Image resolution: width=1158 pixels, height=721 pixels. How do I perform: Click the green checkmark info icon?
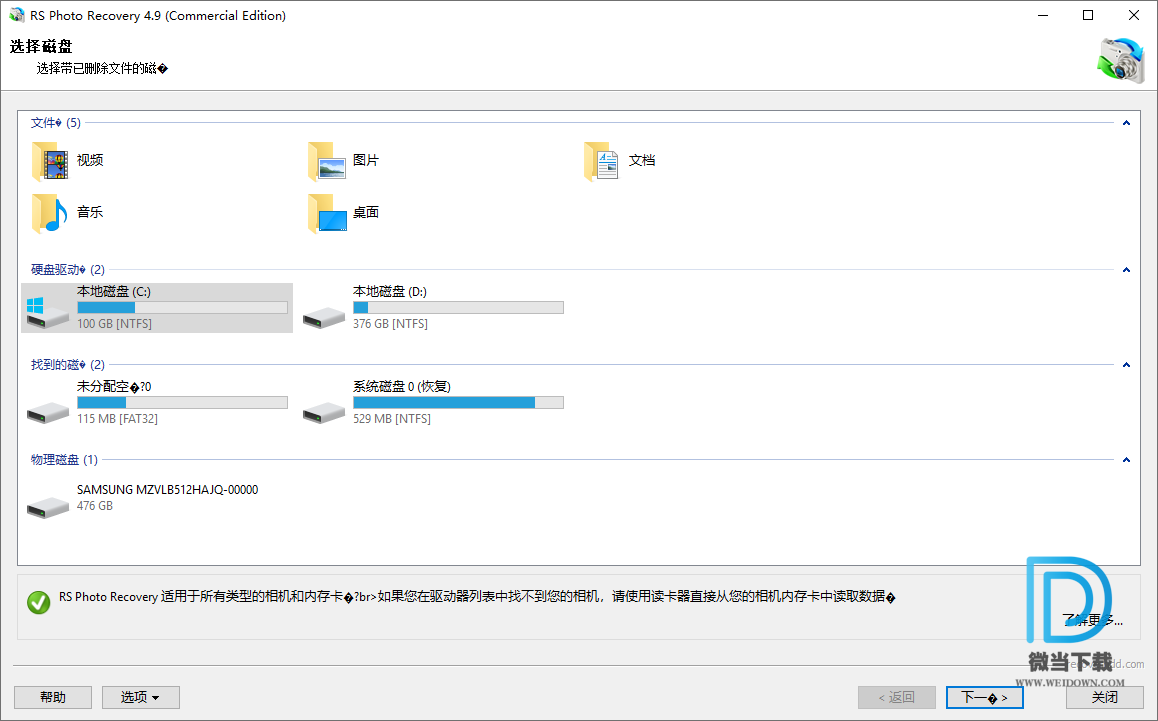38,602
